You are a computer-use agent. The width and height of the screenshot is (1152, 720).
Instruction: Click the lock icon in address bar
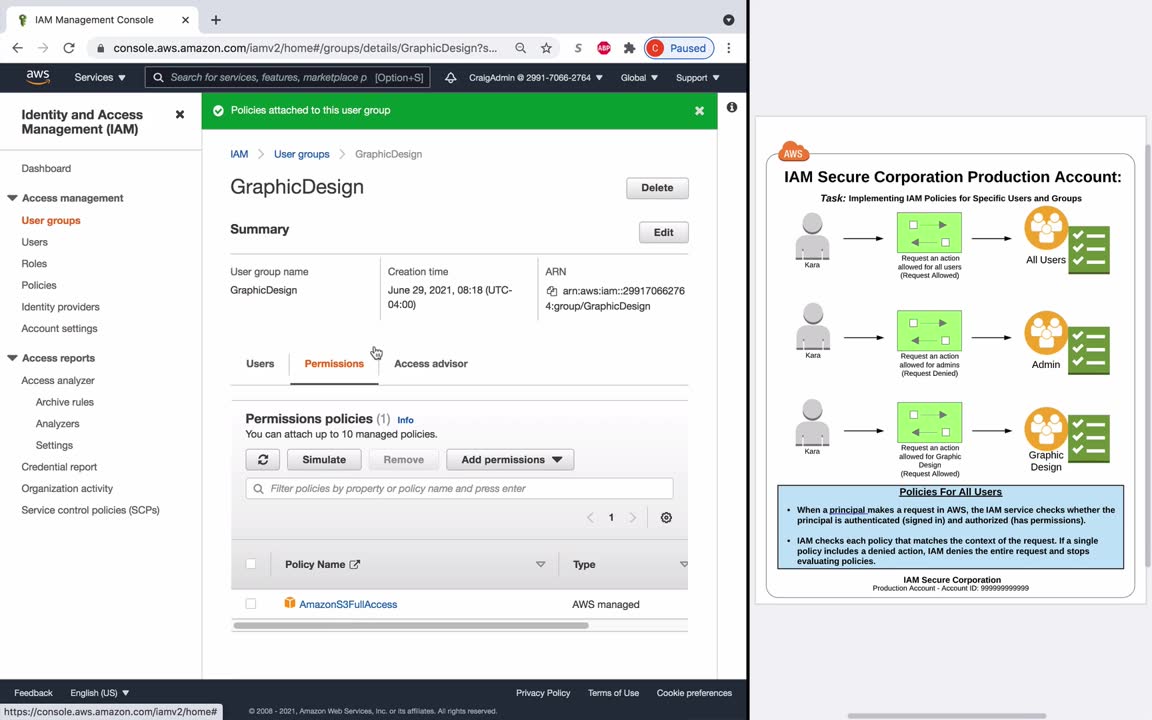pyautogui.click(x=101, y=48)
